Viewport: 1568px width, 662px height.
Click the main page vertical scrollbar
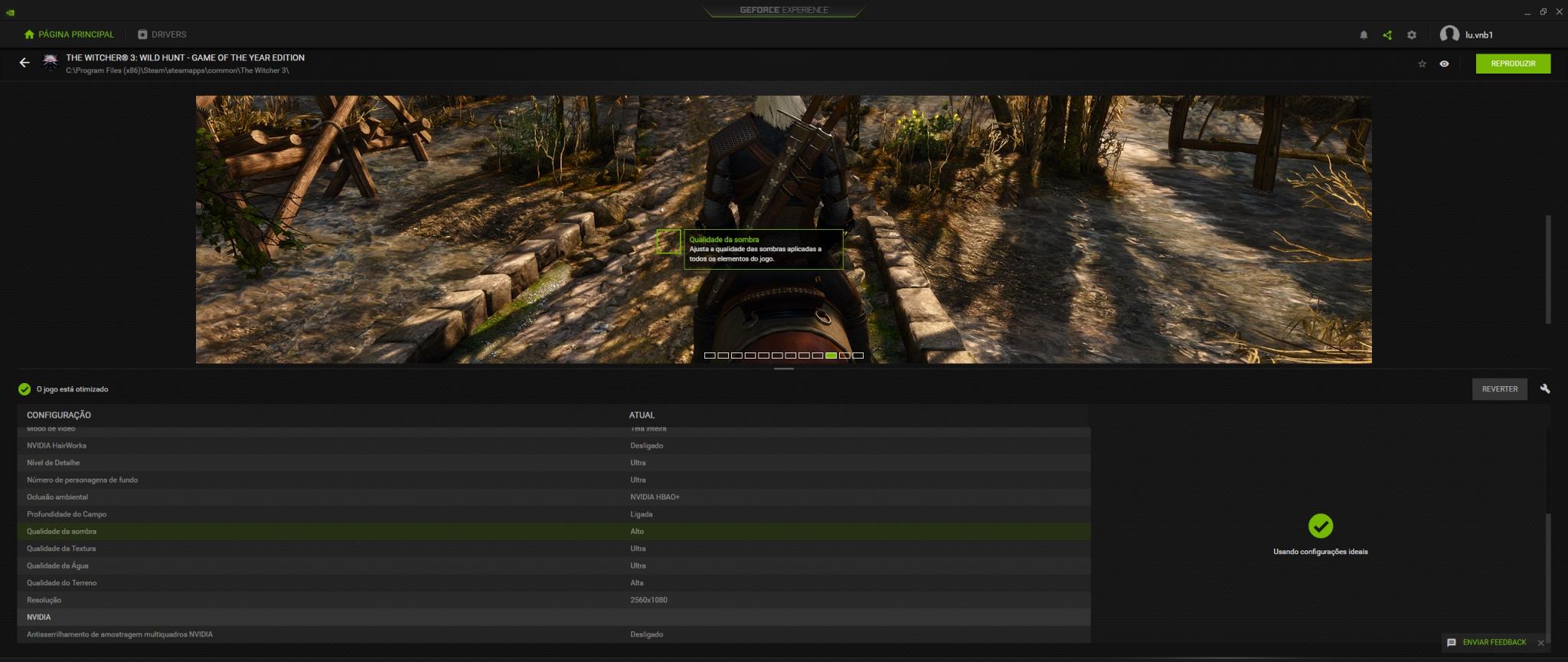pos(1548,269)
